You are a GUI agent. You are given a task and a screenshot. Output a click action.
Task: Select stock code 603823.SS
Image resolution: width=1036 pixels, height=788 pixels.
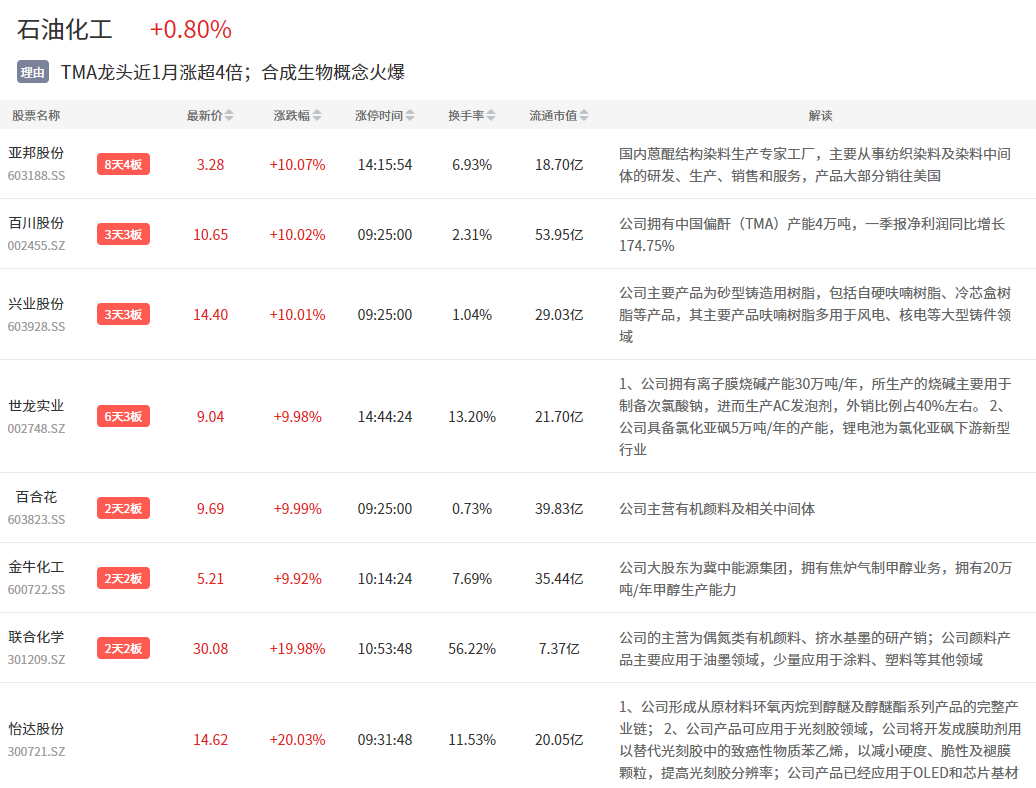coord(36,520)
